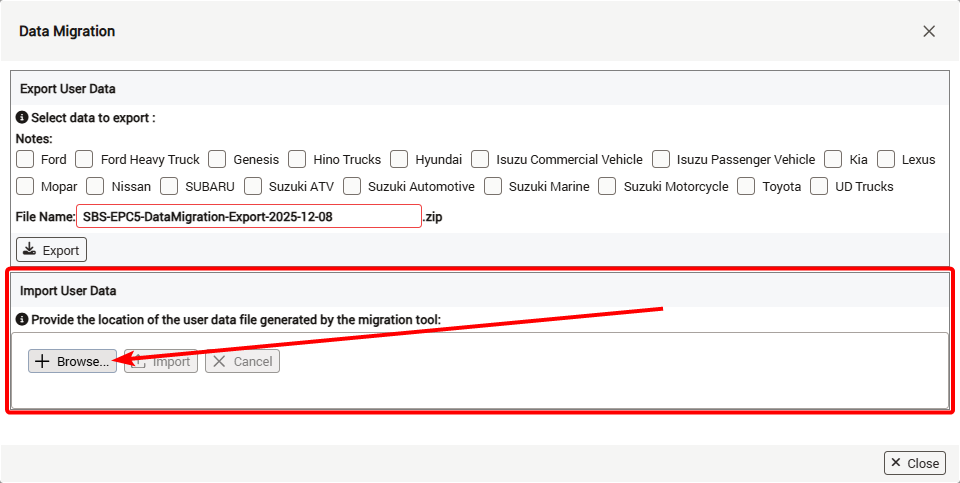Viewport: 960px width, 483px height.
Task: Check the Ford checkbox
Action: pos(26,159)
